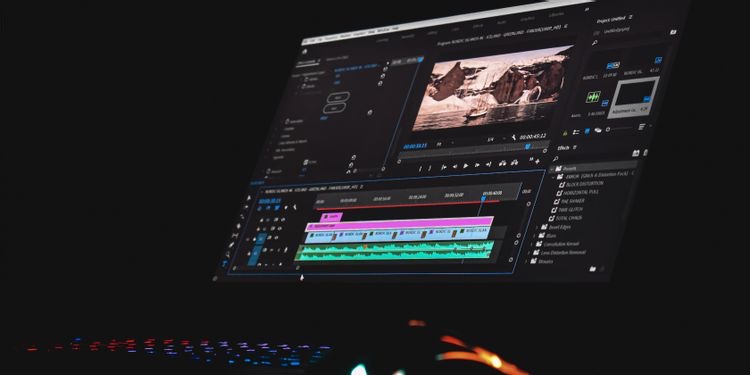Click the timeline playhead marker
This screenshot has height=375, width=750.
pos(484,198)
